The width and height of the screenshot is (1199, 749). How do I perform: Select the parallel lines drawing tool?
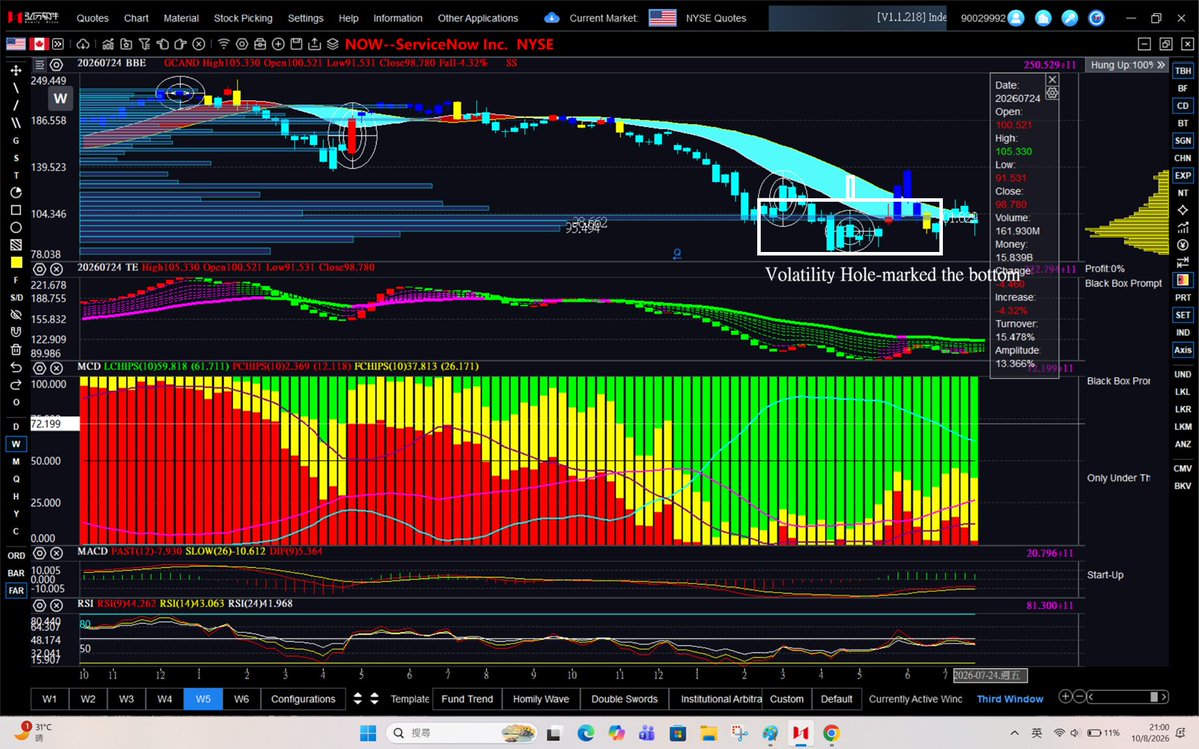click(16, 122)
